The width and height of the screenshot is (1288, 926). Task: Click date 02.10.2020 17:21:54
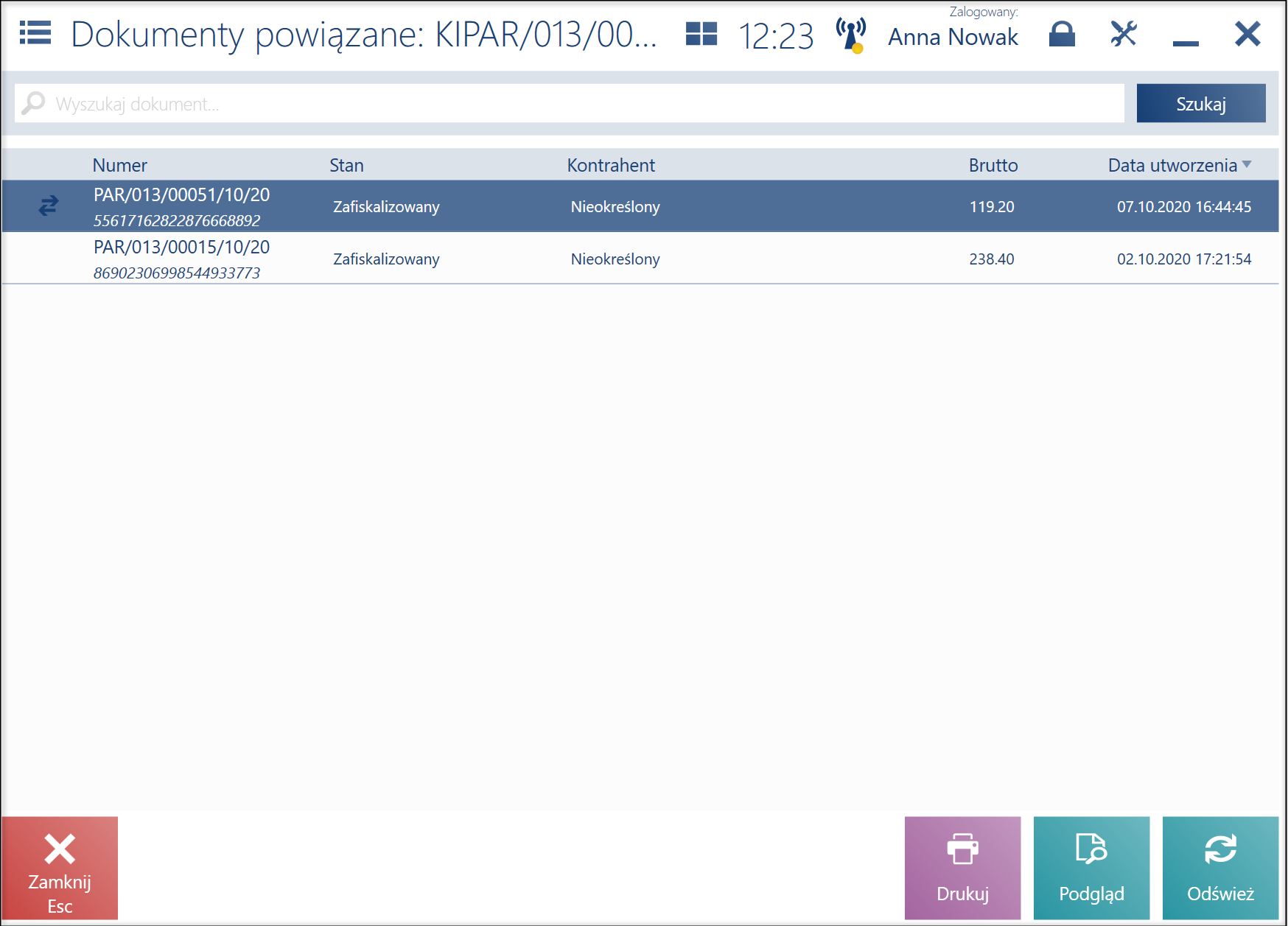[1184, 259]
